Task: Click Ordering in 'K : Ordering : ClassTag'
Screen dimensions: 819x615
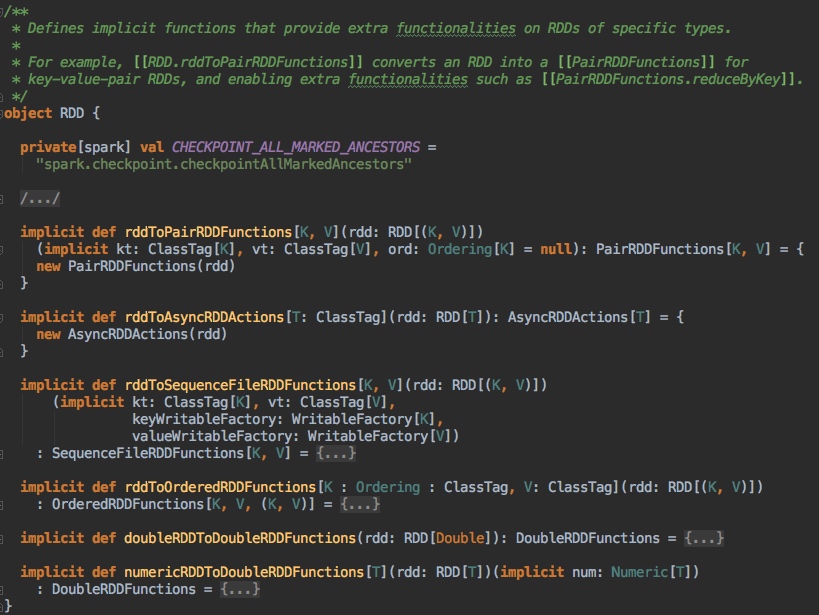Action: tap(388, 487)
